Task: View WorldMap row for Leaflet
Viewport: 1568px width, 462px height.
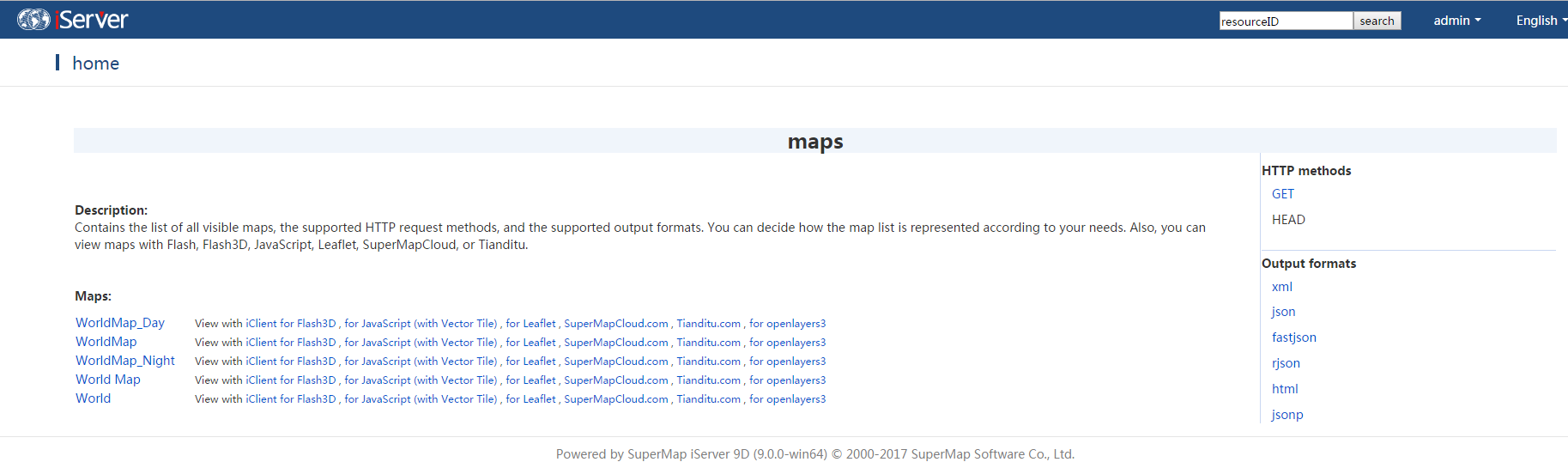Action: (530, 343)
